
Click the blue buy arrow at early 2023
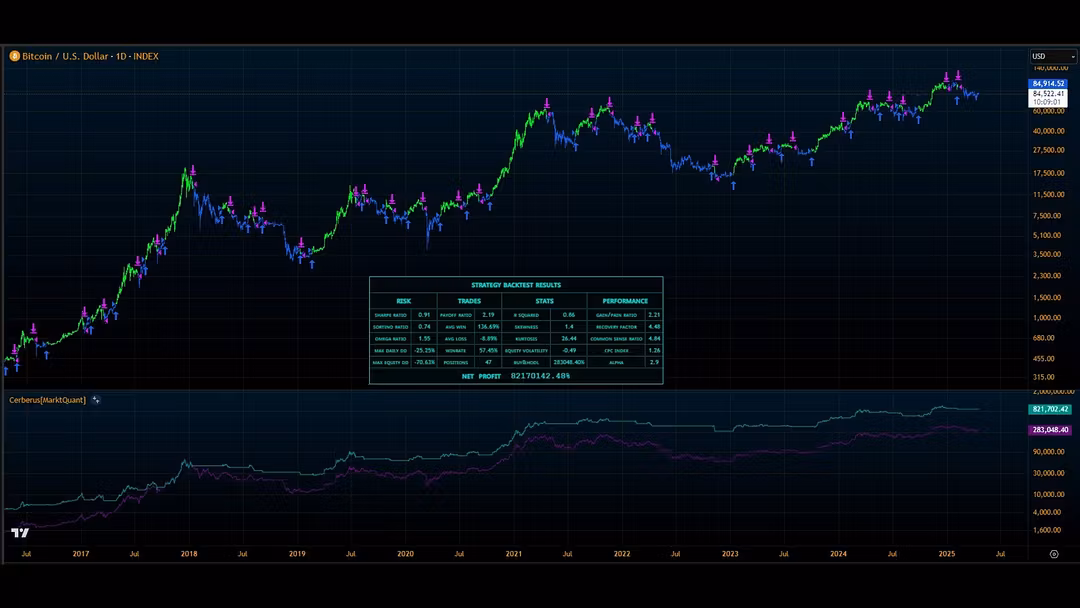pyautogui.click(x=733, y=185)
